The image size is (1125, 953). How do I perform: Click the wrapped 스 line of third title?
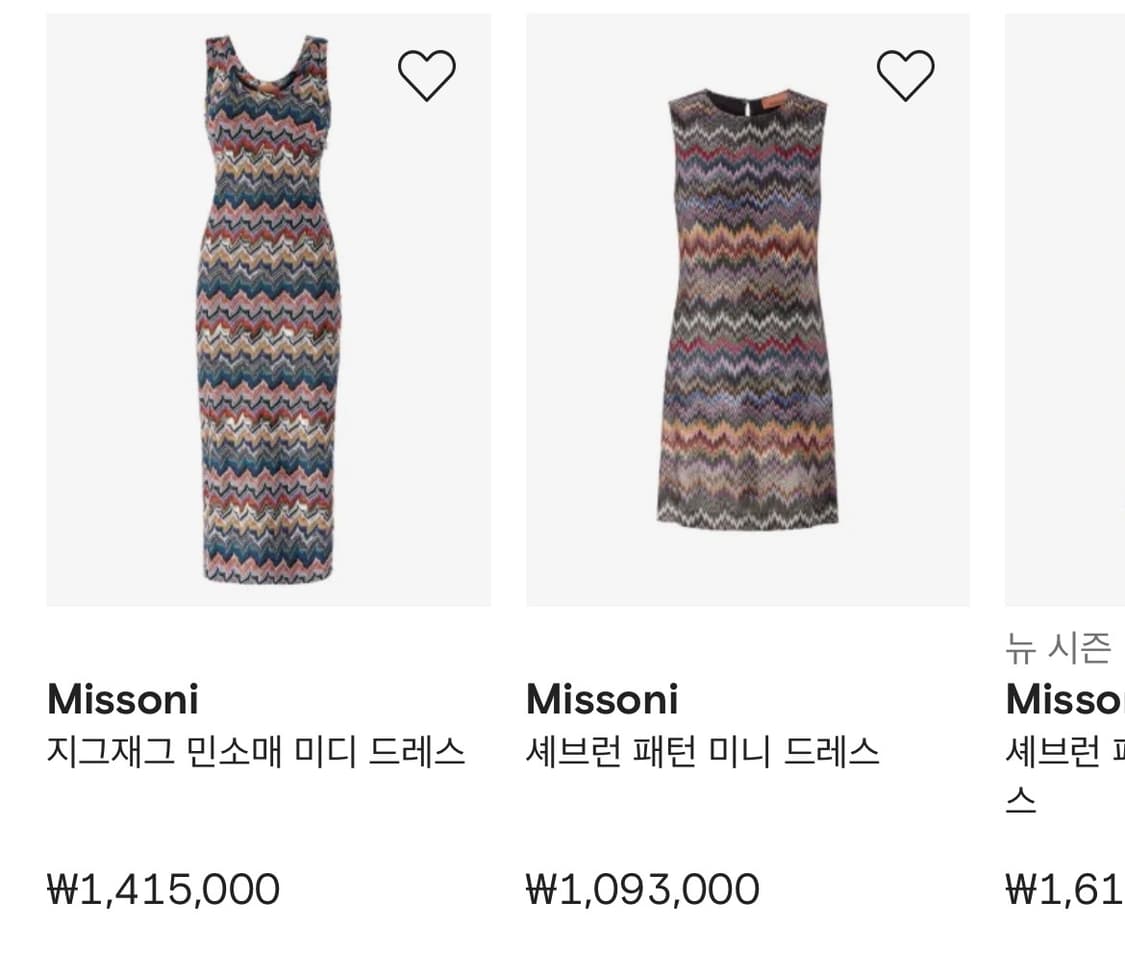coord(1021,802)
